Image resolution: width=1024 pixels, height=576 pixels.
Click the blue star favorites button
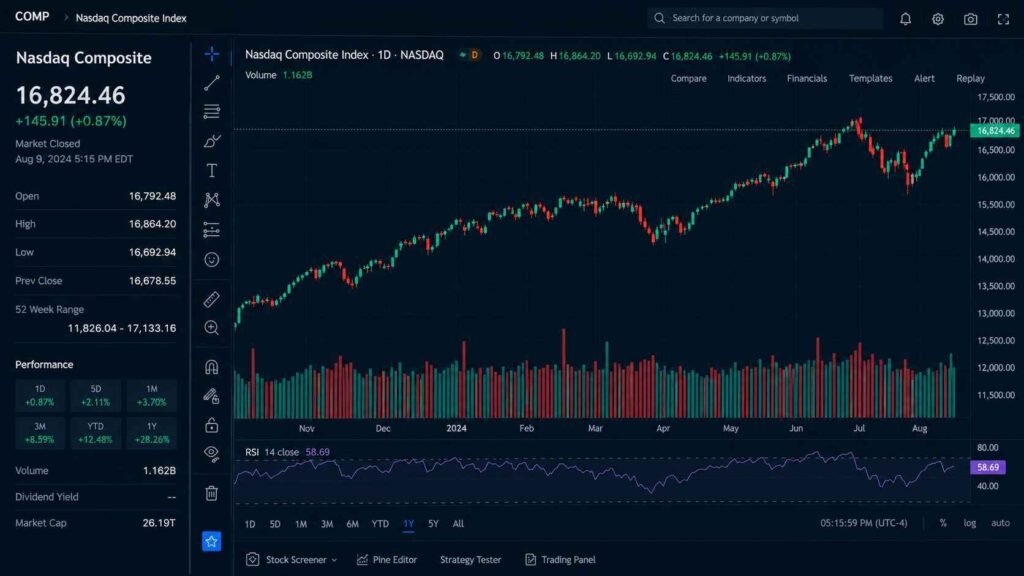(x=212, y=541)
